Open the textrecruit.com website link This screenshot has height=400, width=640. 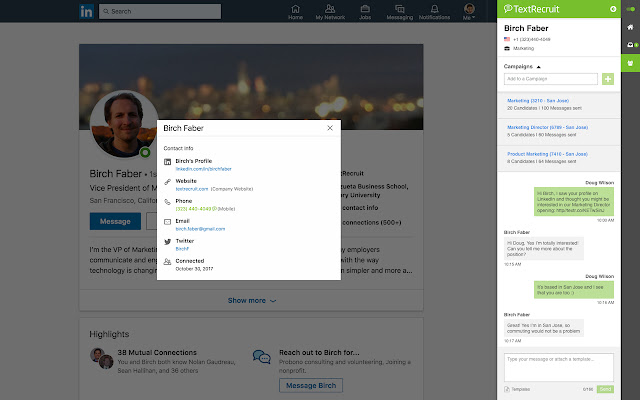pos(192,189)
